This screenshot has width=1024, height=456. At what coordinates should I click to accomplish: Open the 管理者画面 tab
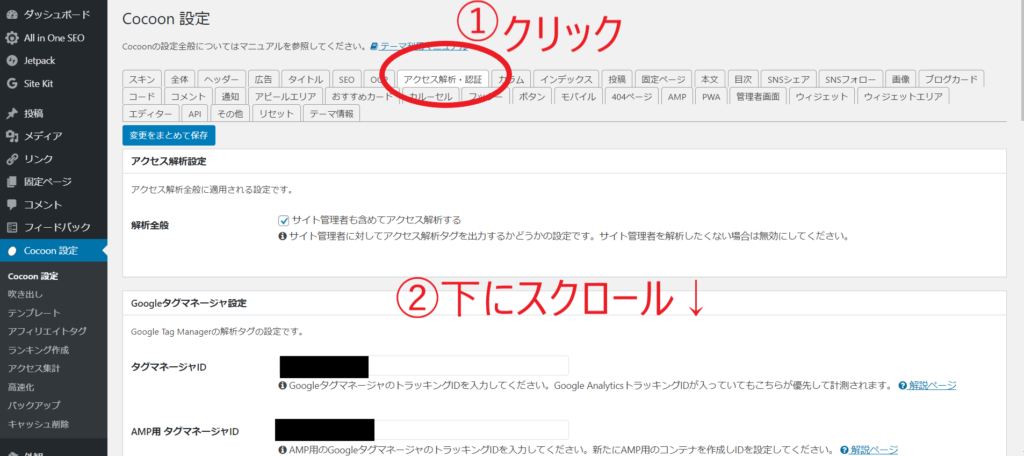758,97
